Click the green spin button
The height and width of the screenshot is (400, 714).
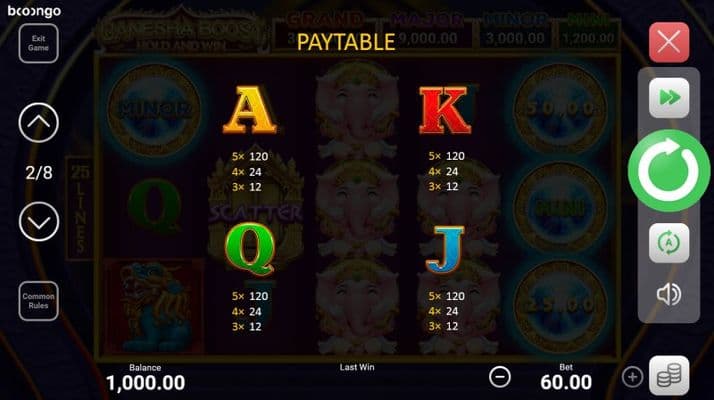tap(668, 170)
